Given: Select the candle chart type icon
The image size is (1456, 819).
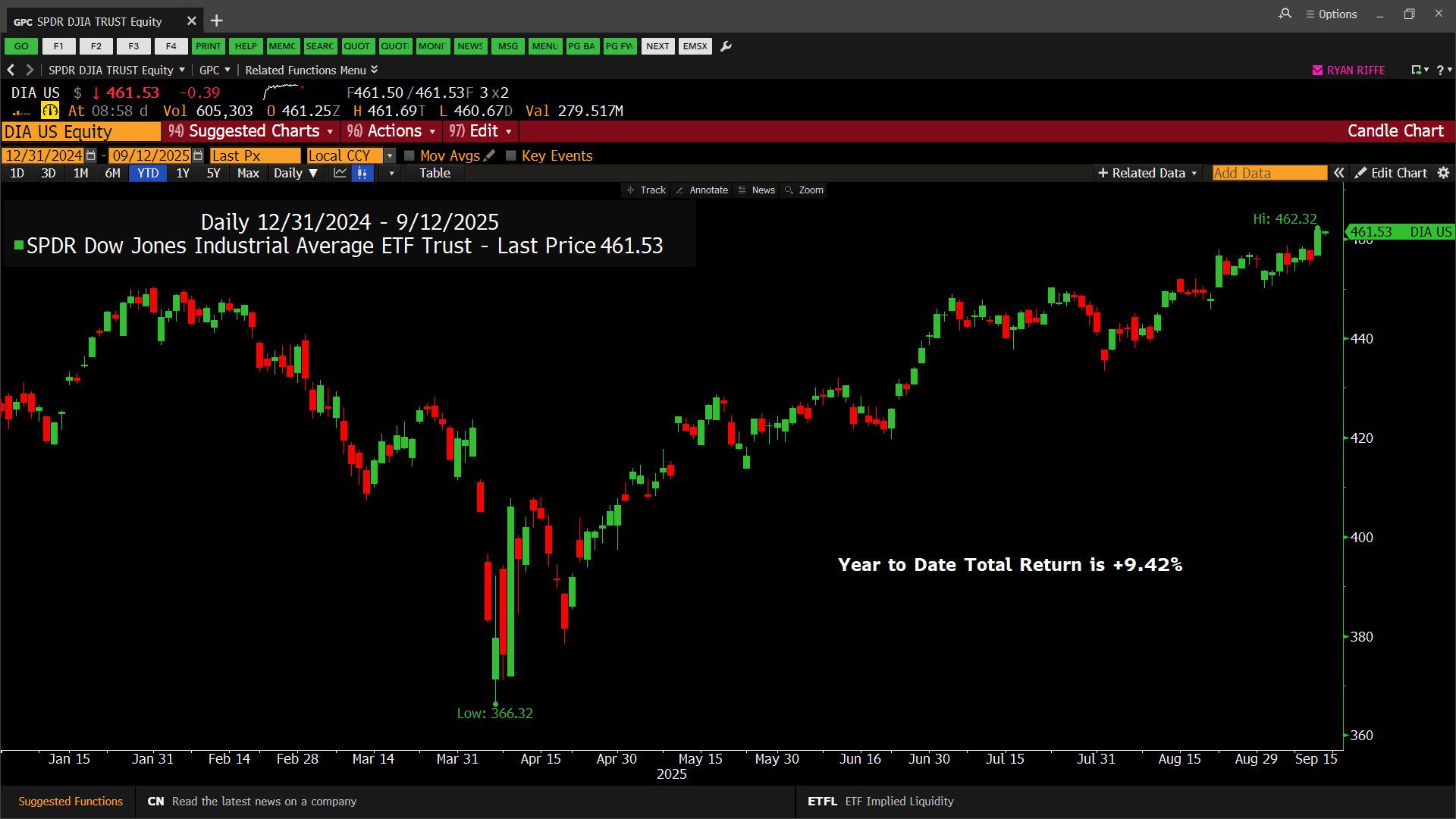Looking at the screenshot, I should click(x=362, y=173).
